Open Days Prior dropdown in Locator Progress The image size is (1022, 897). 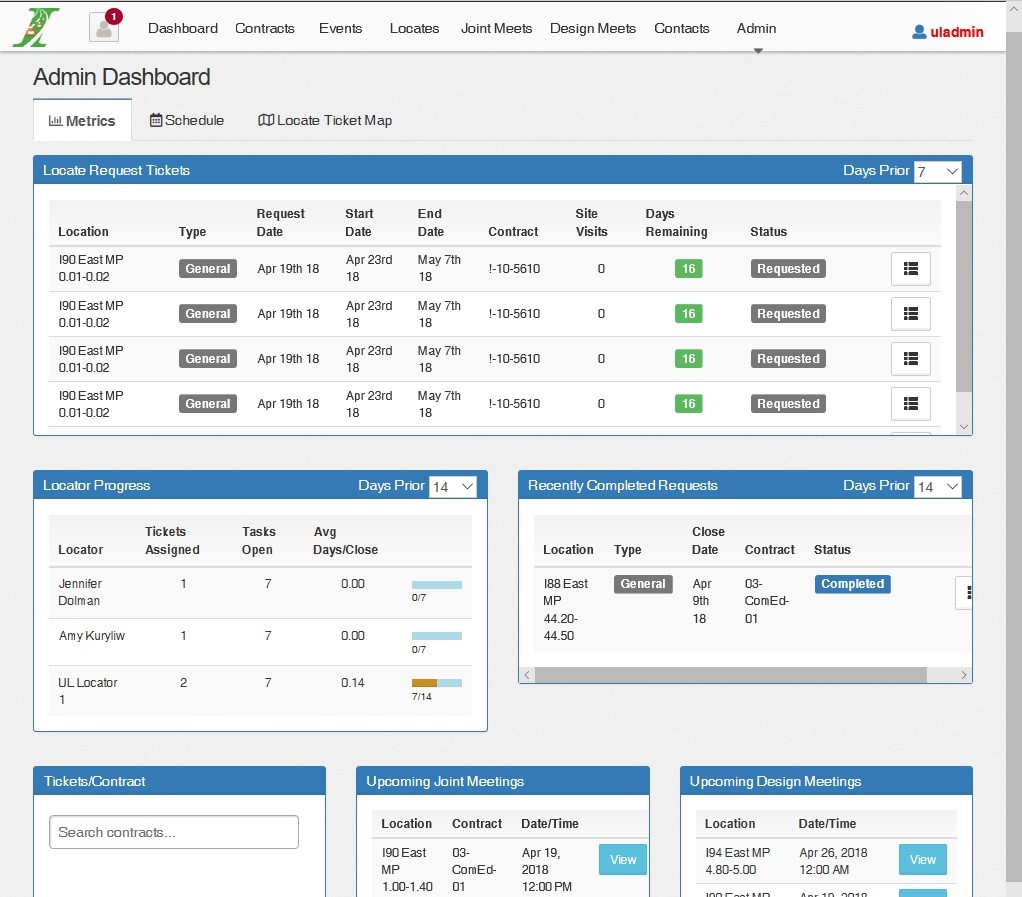pos(452,487)
